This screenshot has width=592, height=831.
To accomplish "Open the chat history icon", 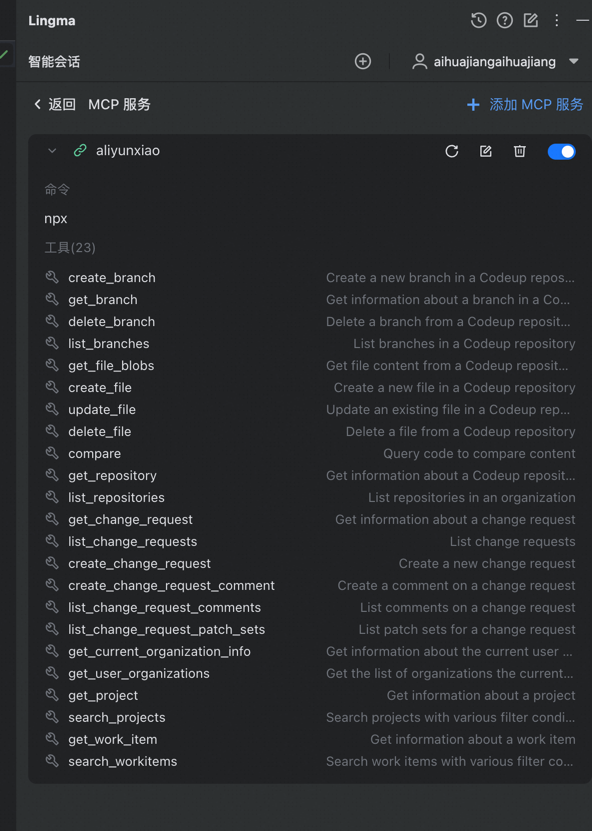I will click(479, 21).
